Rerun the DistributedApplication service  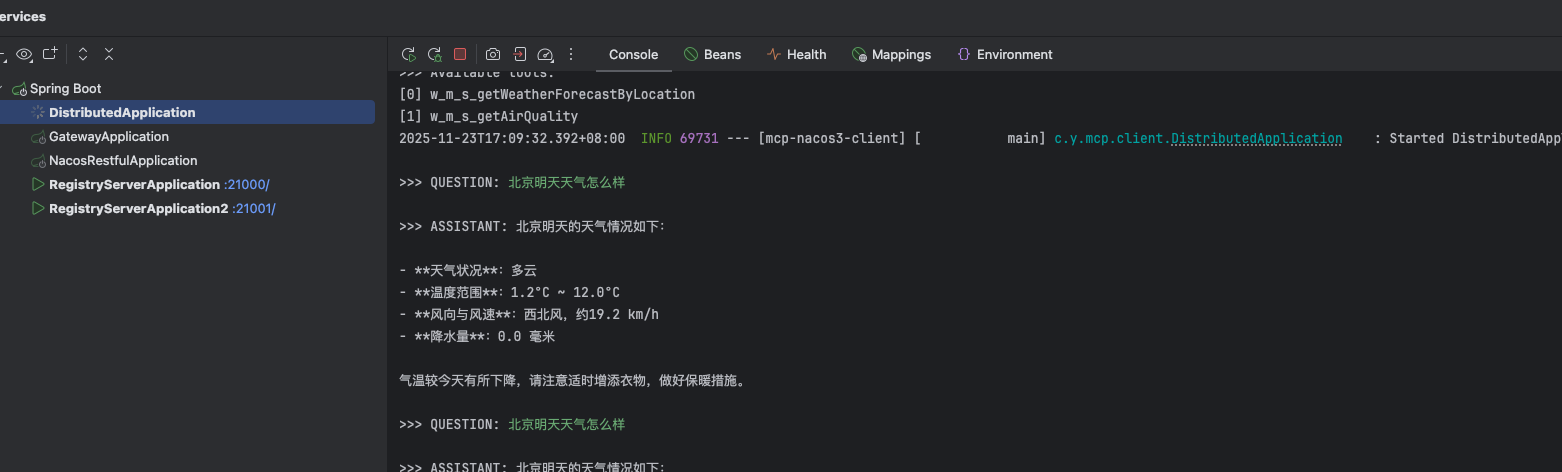point(408,55)
